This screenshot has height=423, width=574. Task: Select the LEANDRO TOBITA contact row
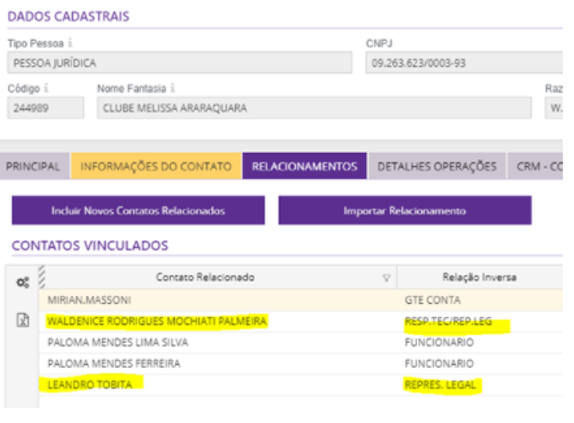click(x=301, y=385)
